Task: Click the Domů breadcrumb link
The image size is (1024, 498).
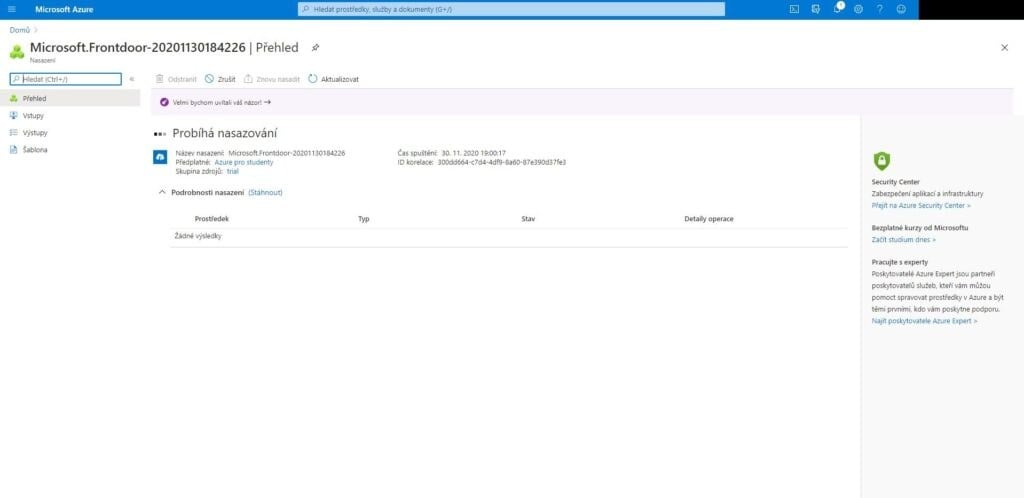Action: pos(19,30)
